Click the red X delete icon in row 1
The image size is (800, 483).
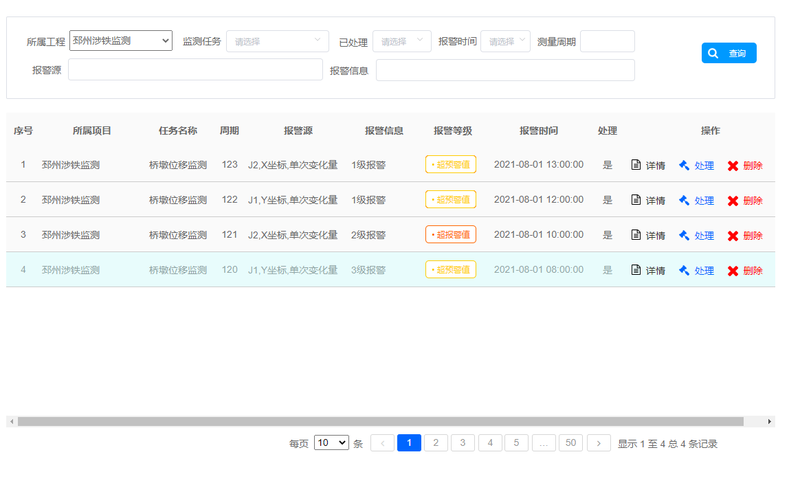pos(733,166)
